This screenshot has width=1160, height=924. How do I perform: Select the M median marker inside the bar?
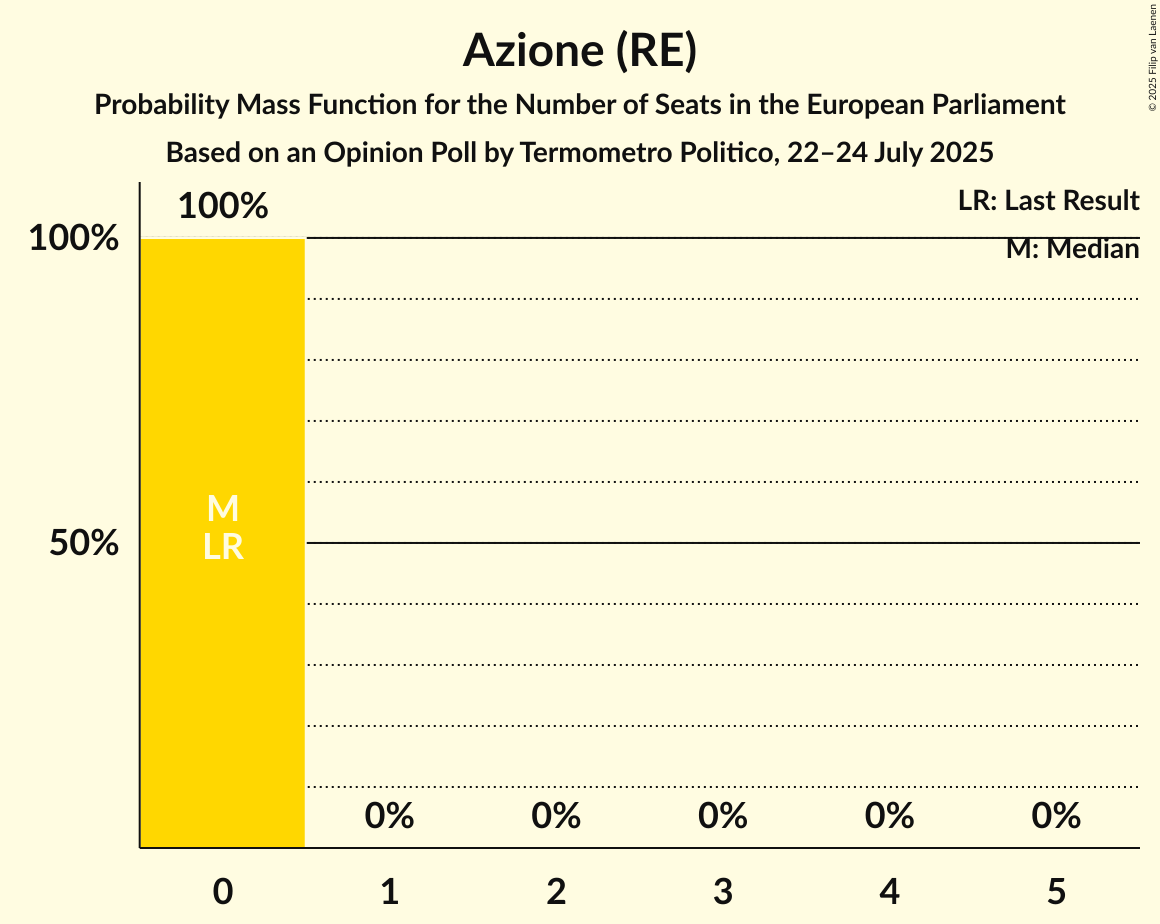223,509
